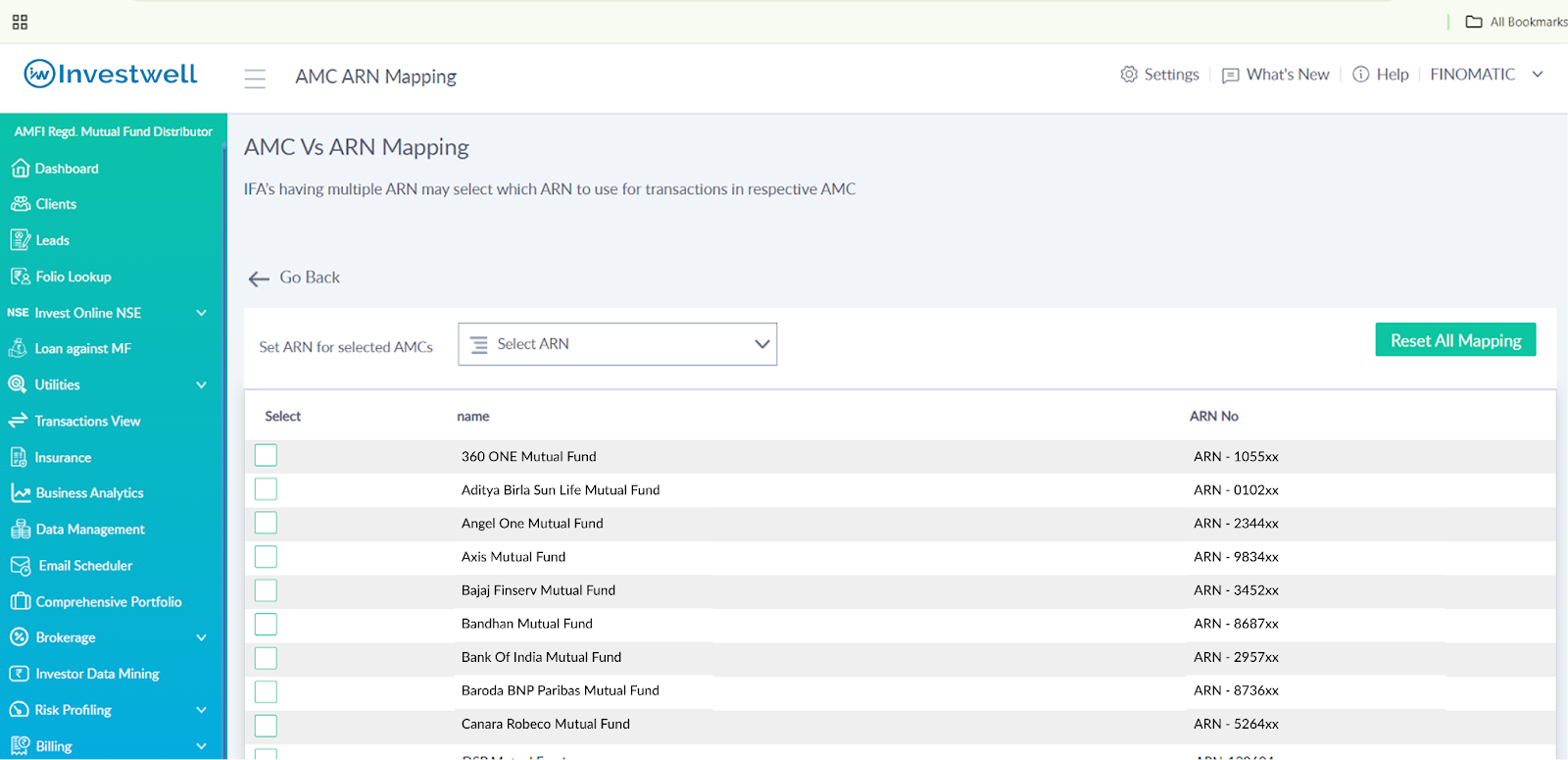Click the Data Management icon
Viewport: 1568px width, 760px height.
(x=21, y=530)
